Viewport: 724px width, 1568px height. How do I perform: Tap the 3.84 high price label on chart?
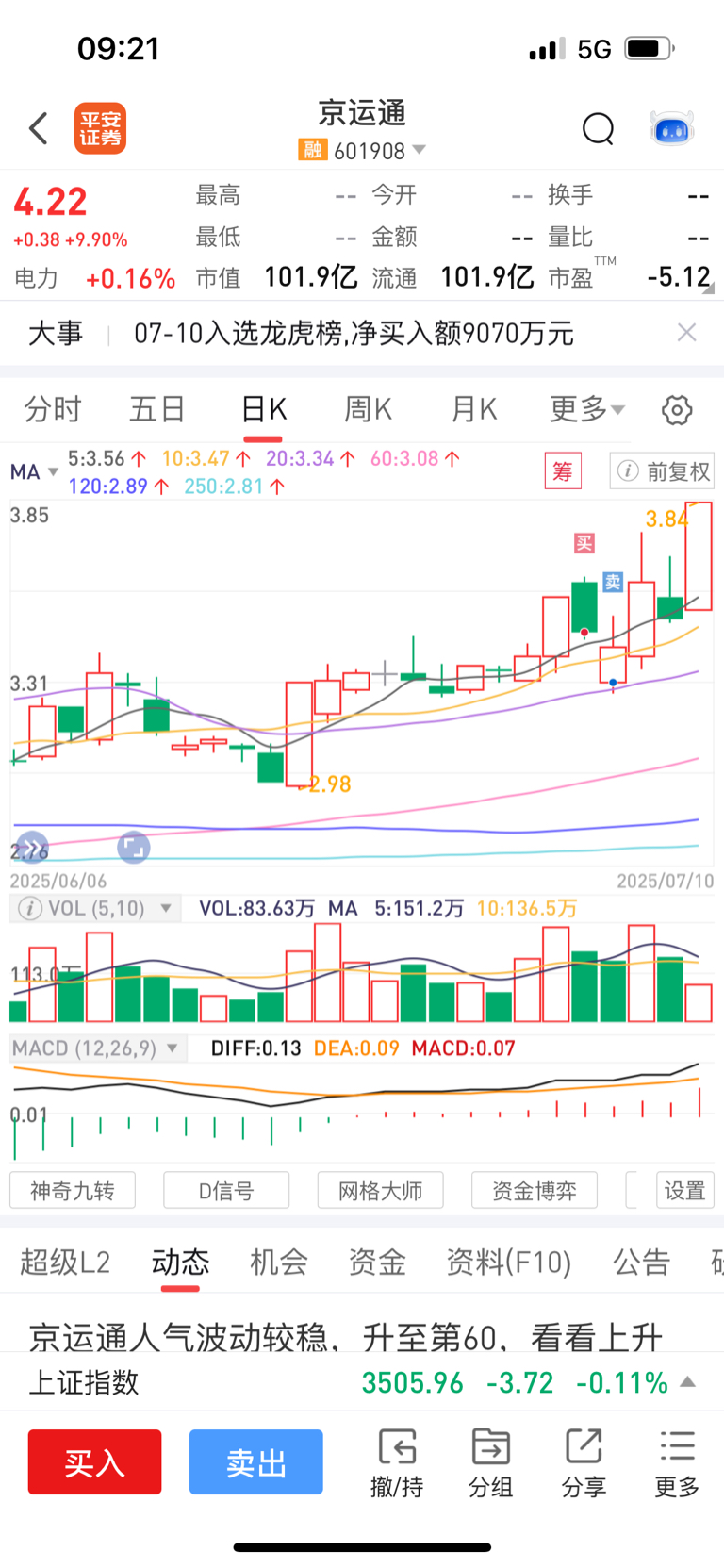coord(666,518)
